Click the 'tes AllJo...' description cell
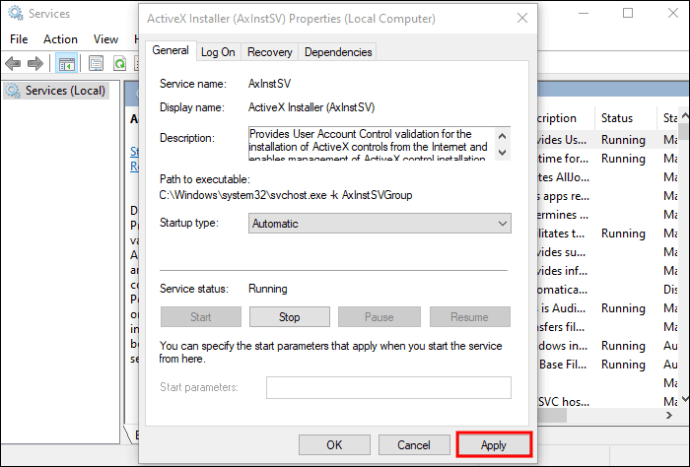The height and width of the screenshot is (467, 690). click(564, 177)
